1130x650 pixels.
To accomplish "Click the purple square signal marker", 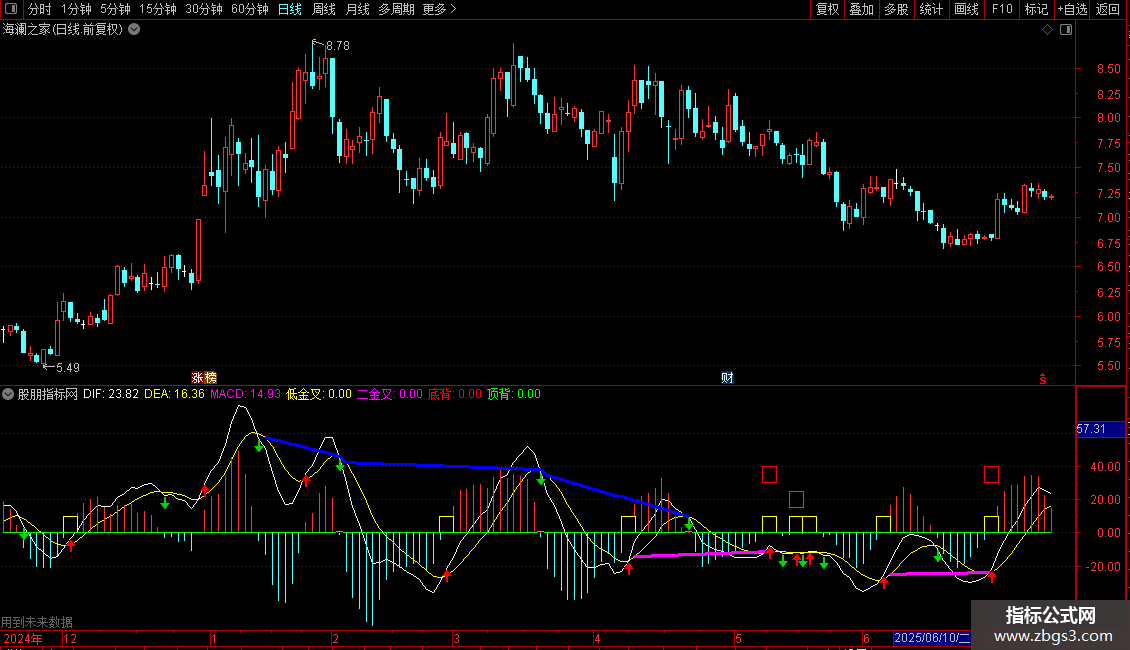I will point(796,499).
